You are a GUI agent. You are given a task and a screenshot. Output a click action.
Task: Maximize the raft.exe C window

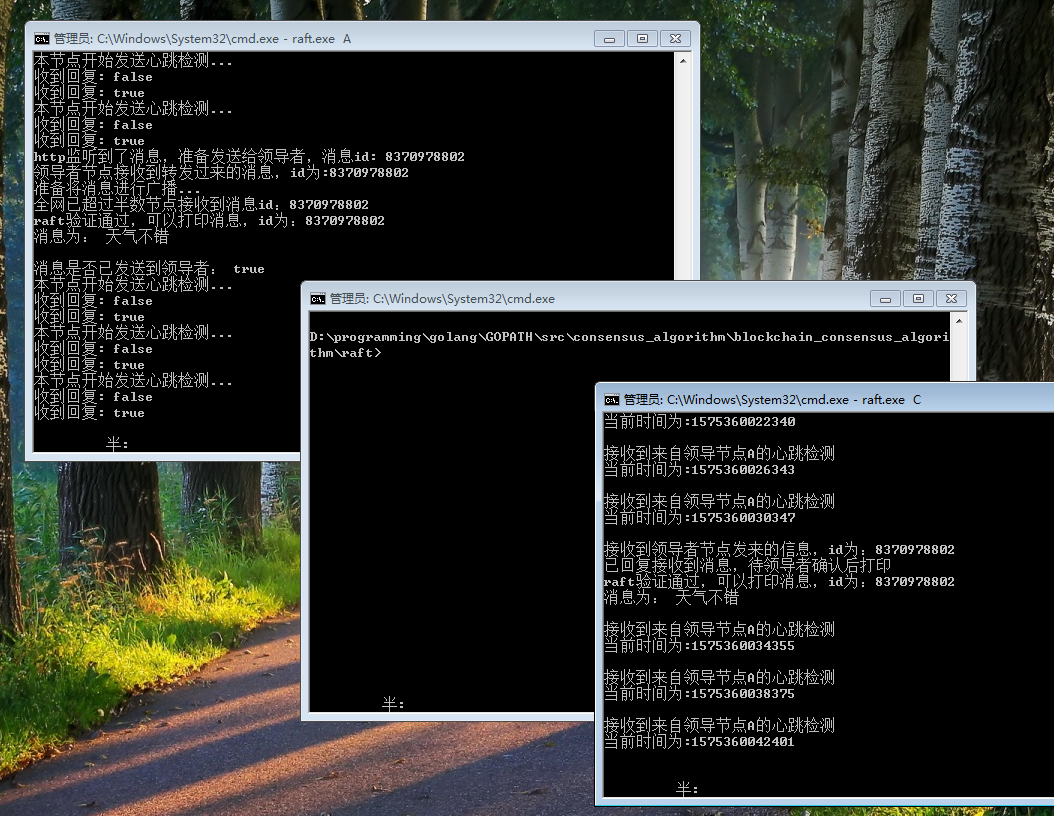[1050, 397]
